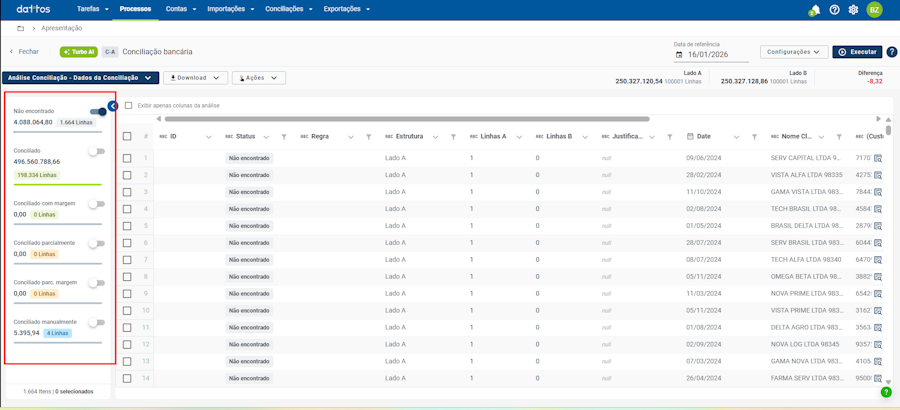
Task: Open detail icon on SERV CAPITAL row
Action: (x=878, y=158)
